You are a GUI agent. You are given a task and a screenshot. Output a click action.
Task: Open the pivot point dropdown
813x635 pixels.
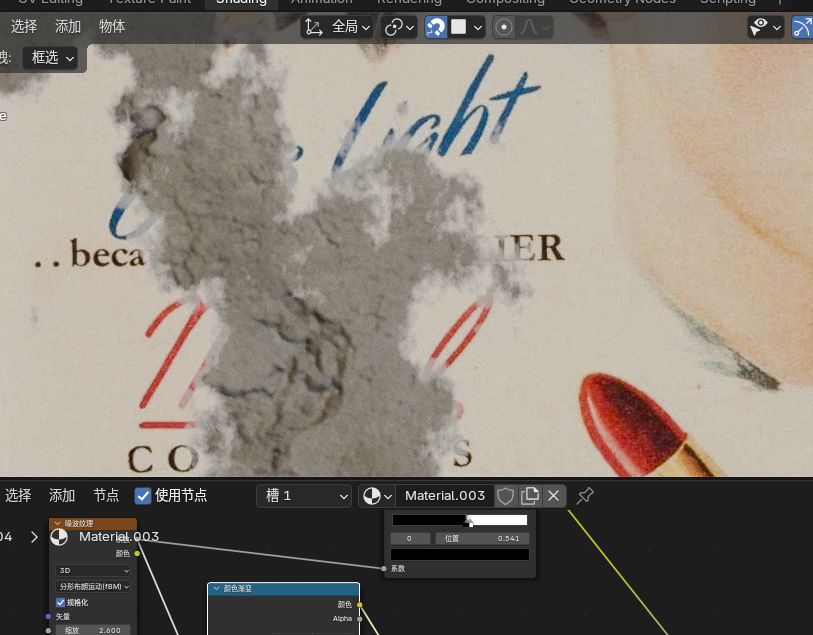[399, 27]
